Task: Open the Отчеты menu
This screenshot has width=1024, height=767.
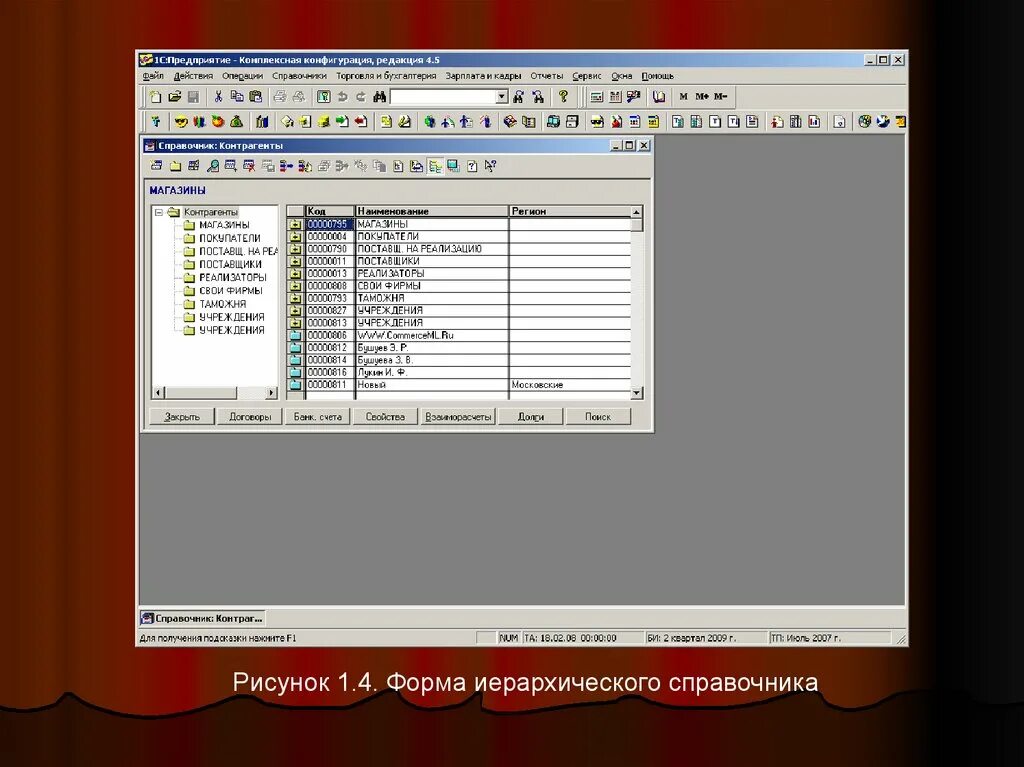Action: 547,76
